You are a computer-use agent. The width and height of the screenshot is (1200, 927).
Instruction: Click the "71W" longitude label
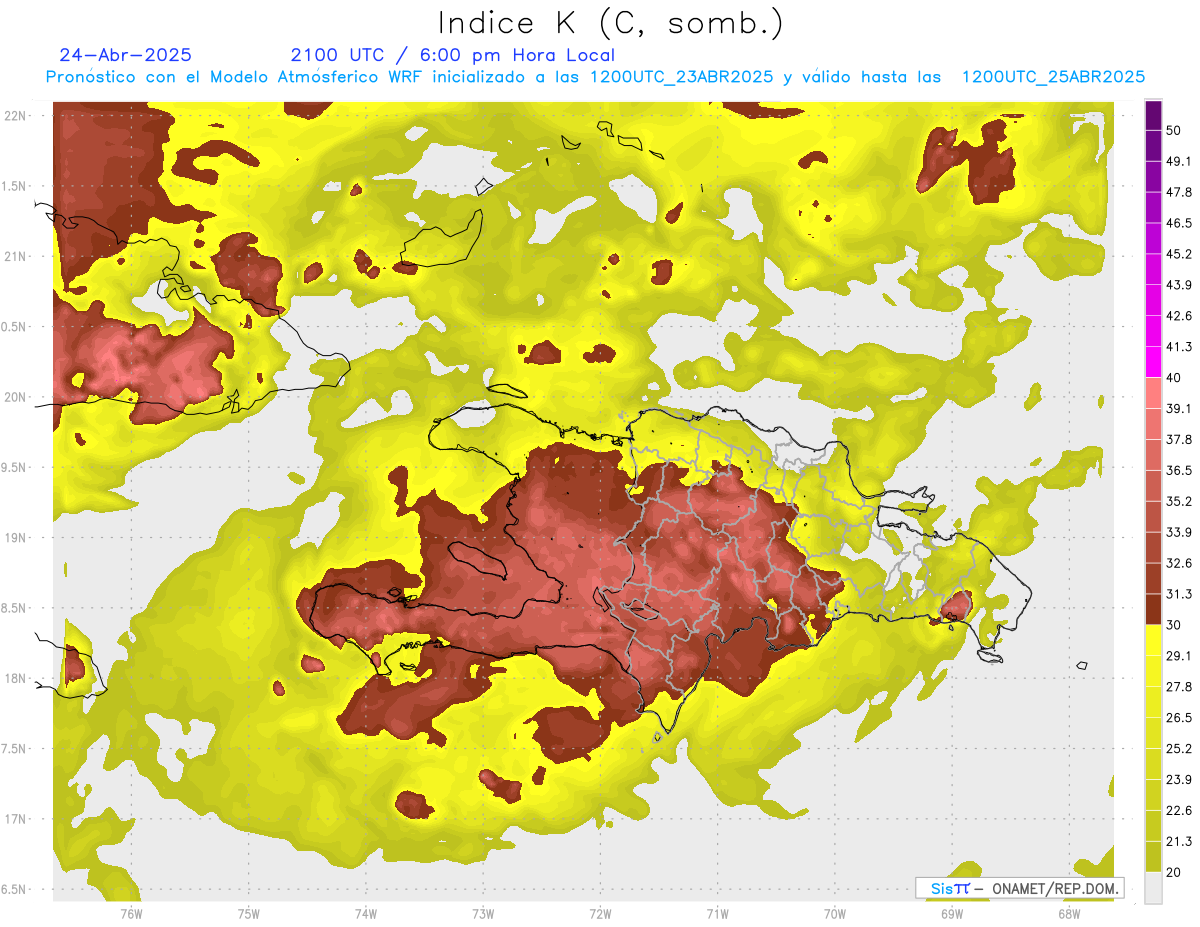[x=717, y=914]
